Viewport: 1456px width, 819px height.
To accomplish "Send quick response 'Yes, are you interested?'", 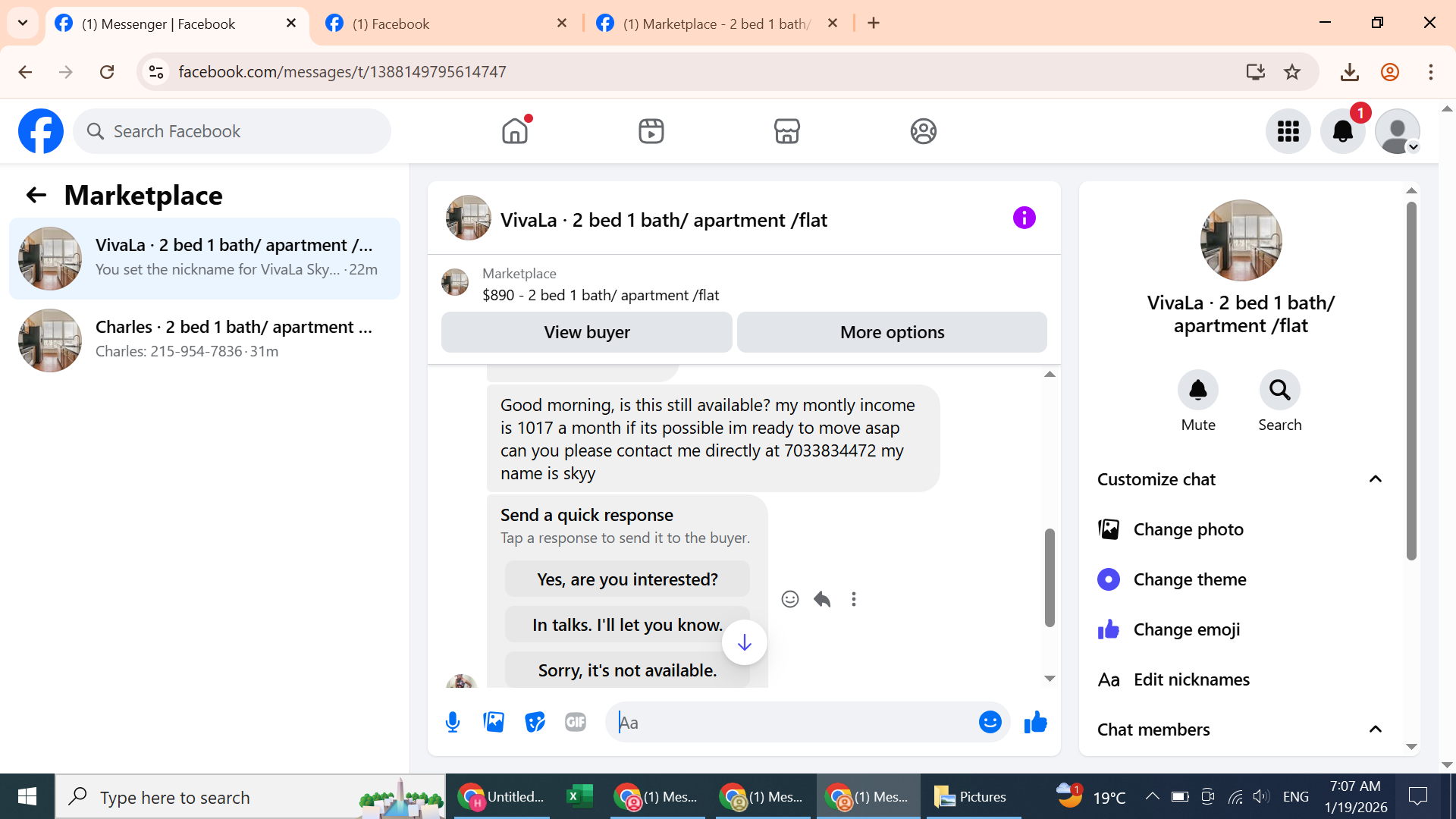I will point(626,579).
